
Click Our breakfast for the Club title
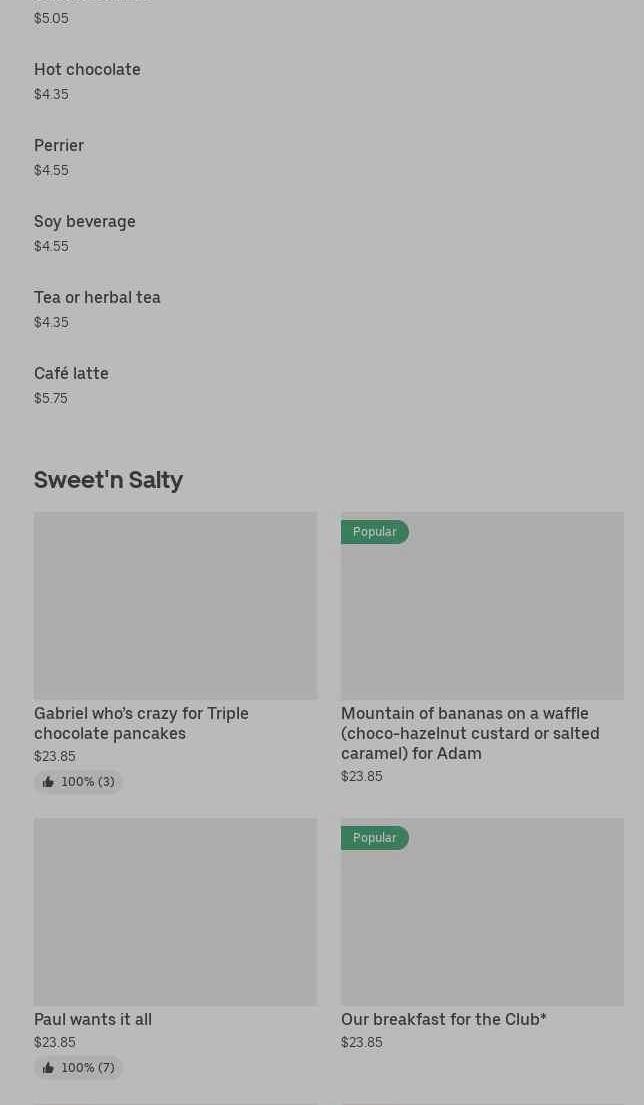coord(444,1019)
